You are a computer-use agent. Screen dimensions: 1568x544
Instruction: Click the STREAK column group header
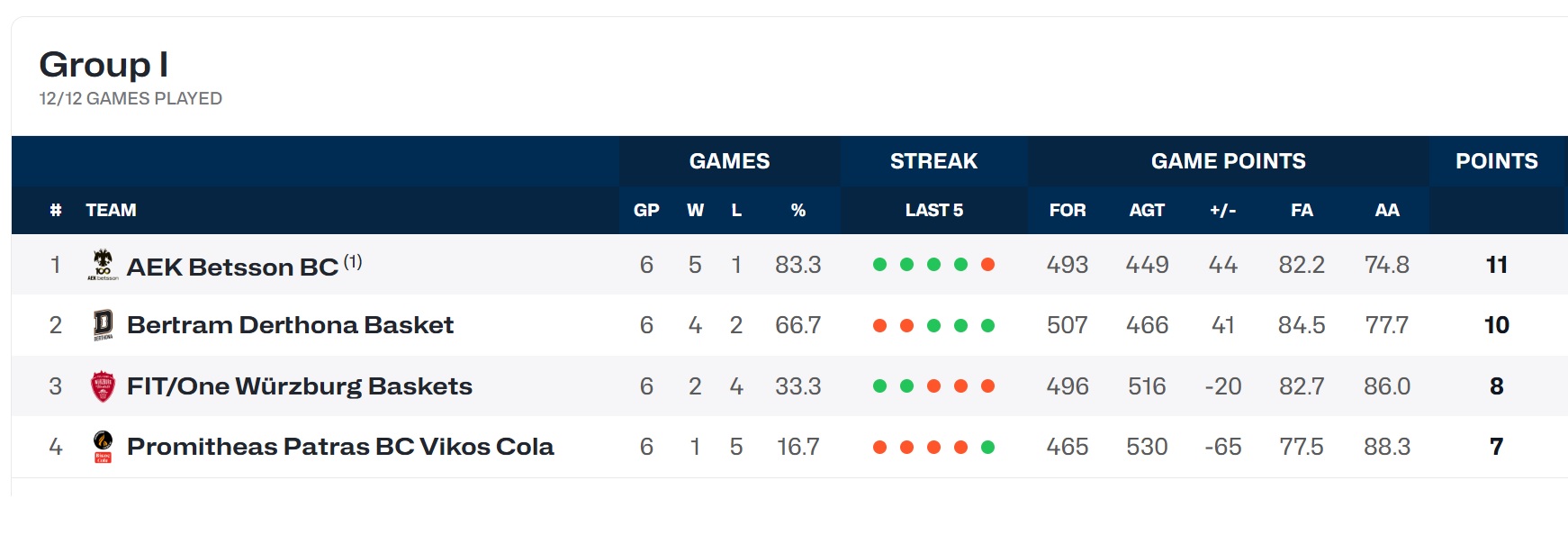(x=933, y=161)
